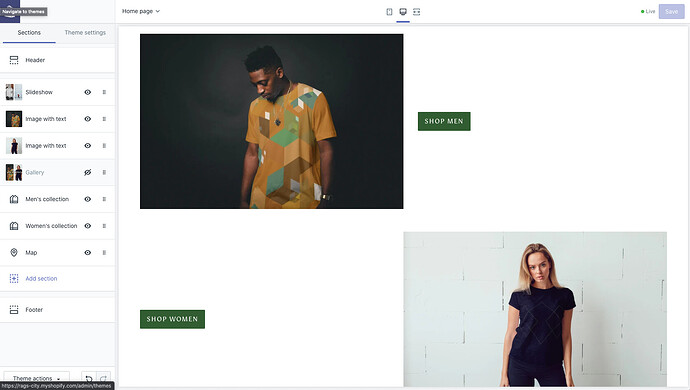
Task: Click the SHOP MEN button
Action: pyautogui.click(x=444, y=121)
